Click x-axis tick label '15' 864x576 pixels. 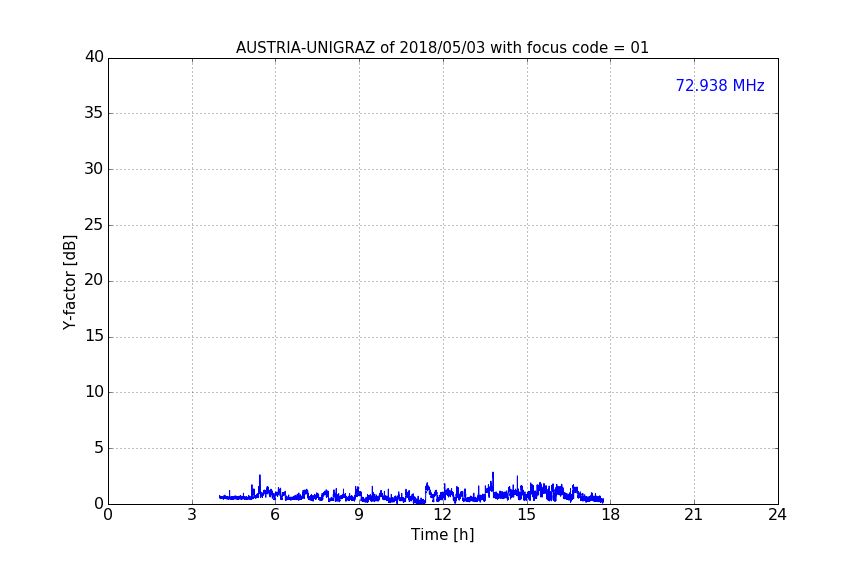pyautogui.click(x=526, y=515)
